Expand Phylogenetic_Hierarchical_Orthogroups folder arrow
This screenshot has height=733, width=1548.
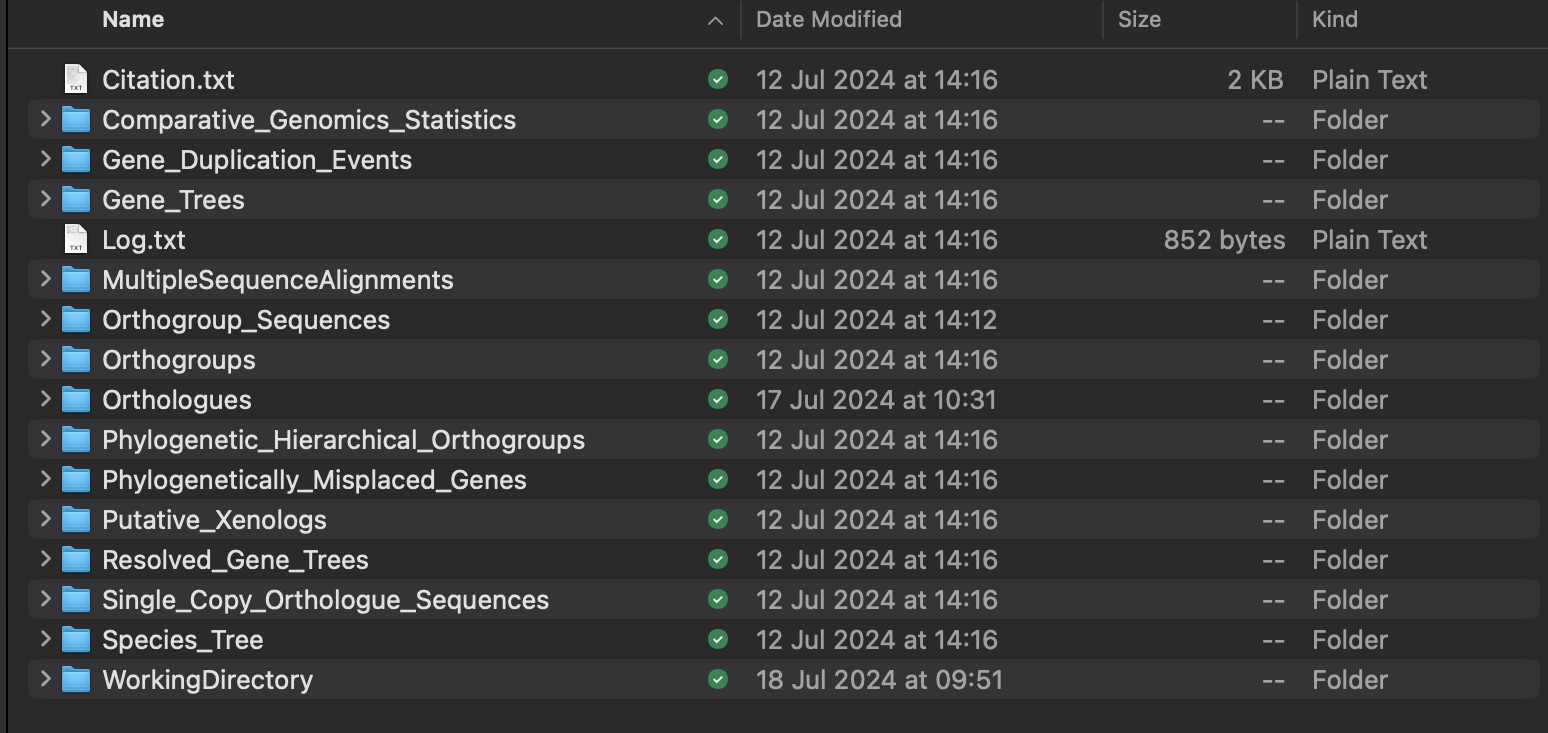coord(45,439)
